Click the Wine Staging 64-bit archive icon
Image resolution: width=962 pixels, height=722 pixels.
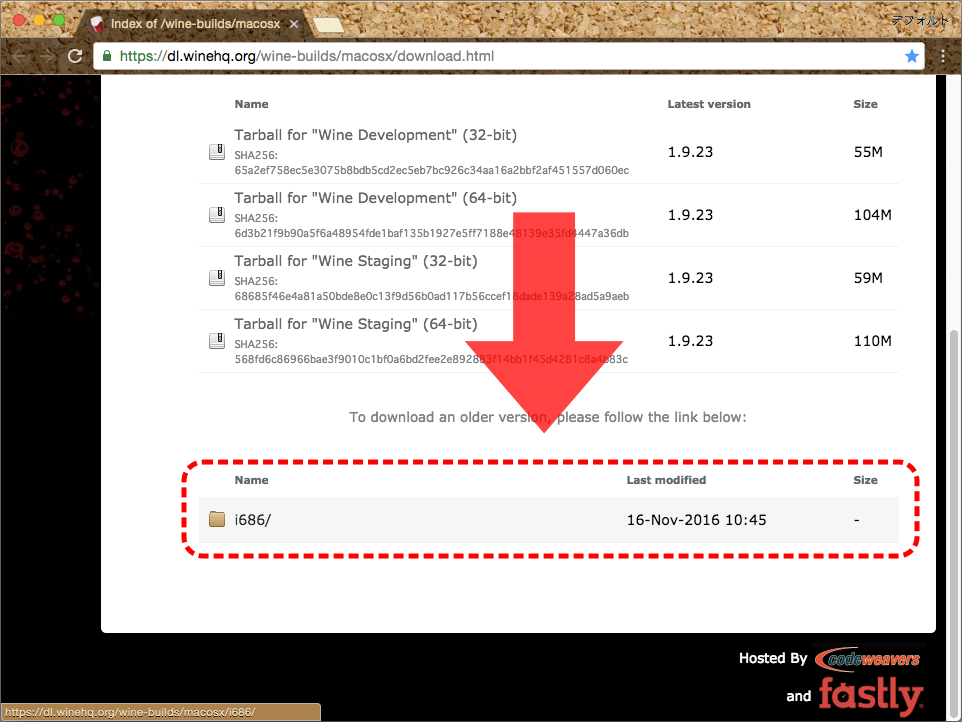pyautogui.click(x=217, y=340)
